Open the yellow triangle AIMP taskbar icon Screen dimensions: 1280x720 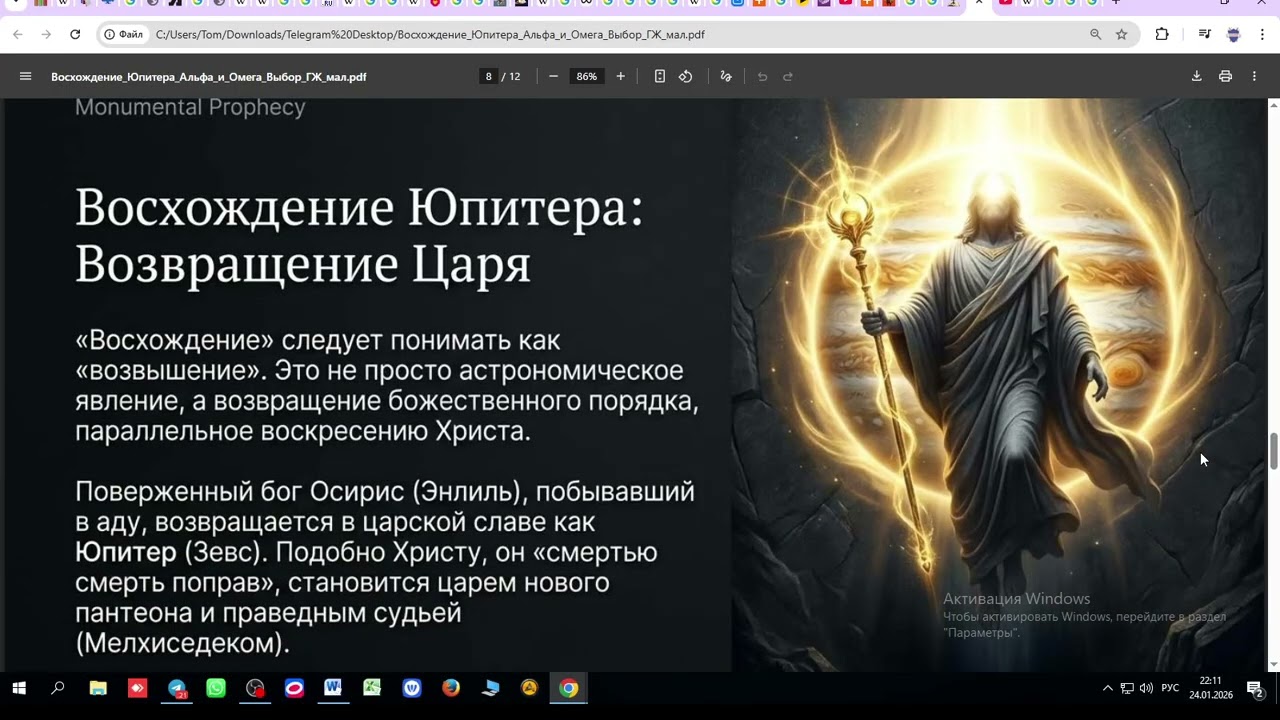pos(529,688)
